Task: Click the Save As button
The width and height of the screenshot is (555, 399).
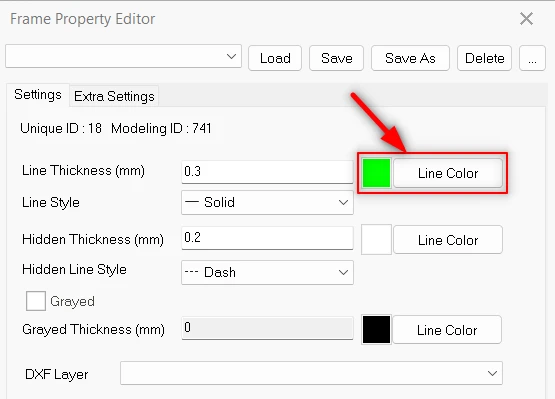Action: click(x=410, y=58)
